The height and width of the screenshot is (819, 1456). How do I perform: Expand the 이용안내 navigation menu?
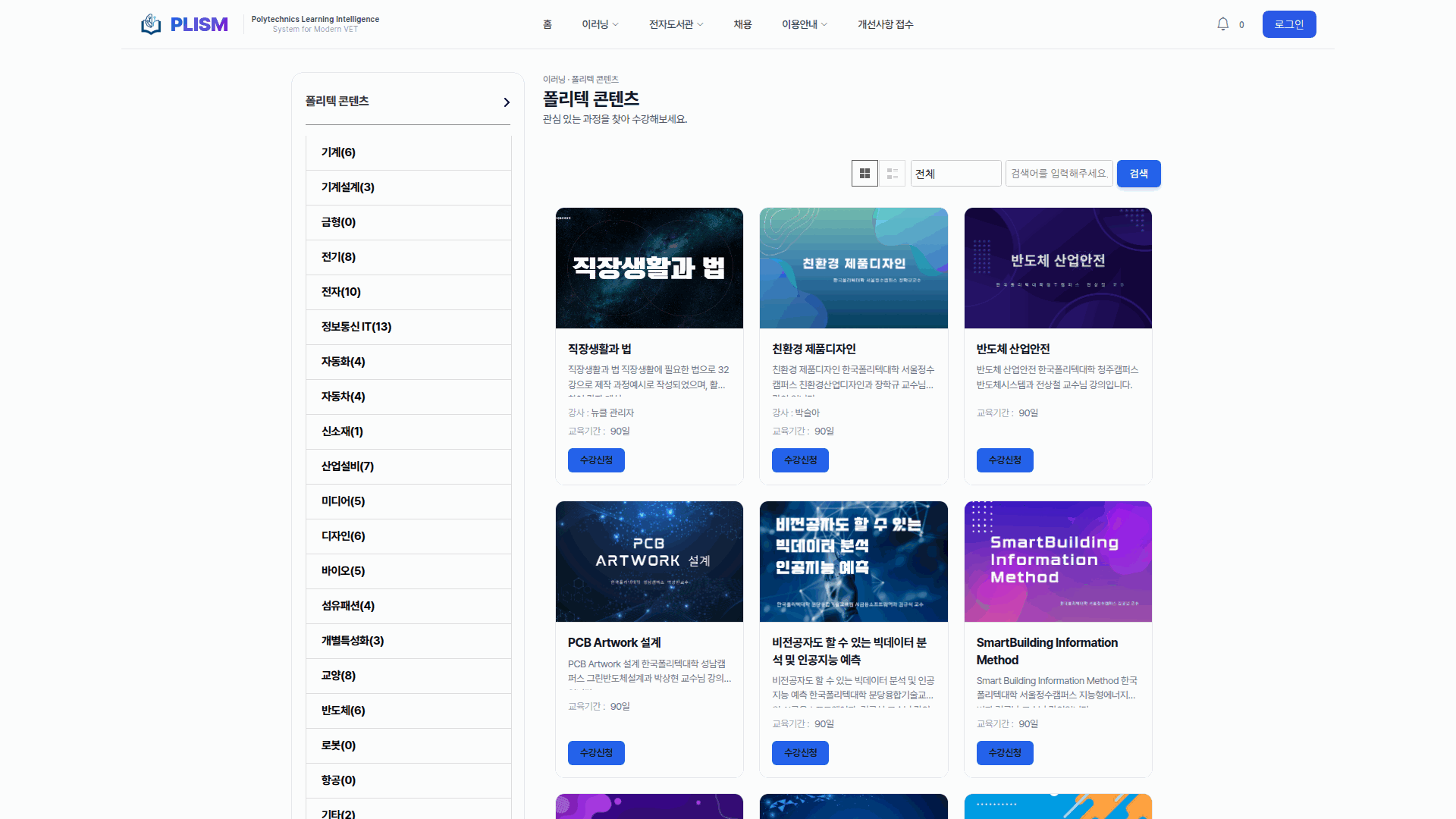[804, 24]
